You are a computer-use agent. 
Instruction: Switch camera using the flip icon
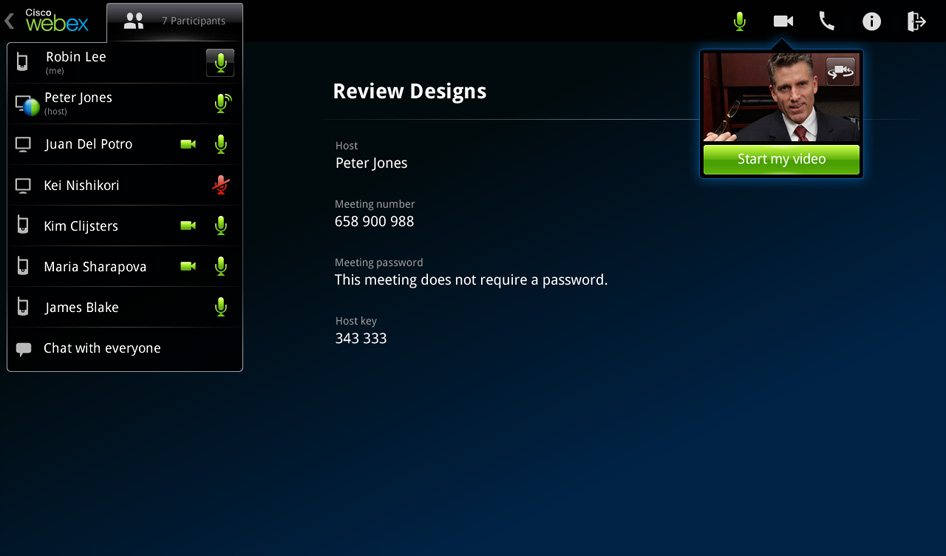[x=841, y=71]
